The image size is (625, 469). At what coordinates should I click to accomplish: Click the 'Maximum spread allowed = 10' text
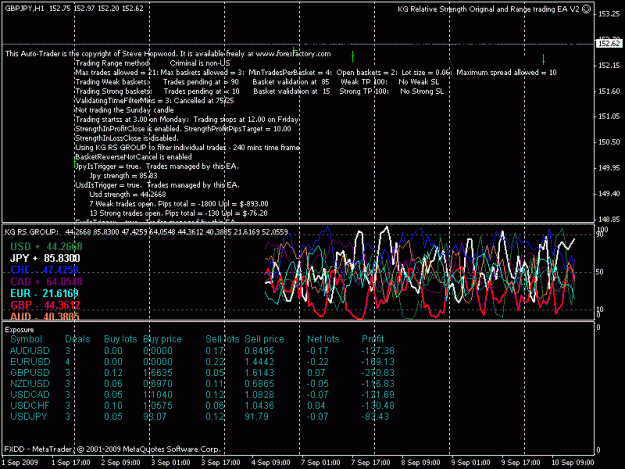(x=506, y=73)
